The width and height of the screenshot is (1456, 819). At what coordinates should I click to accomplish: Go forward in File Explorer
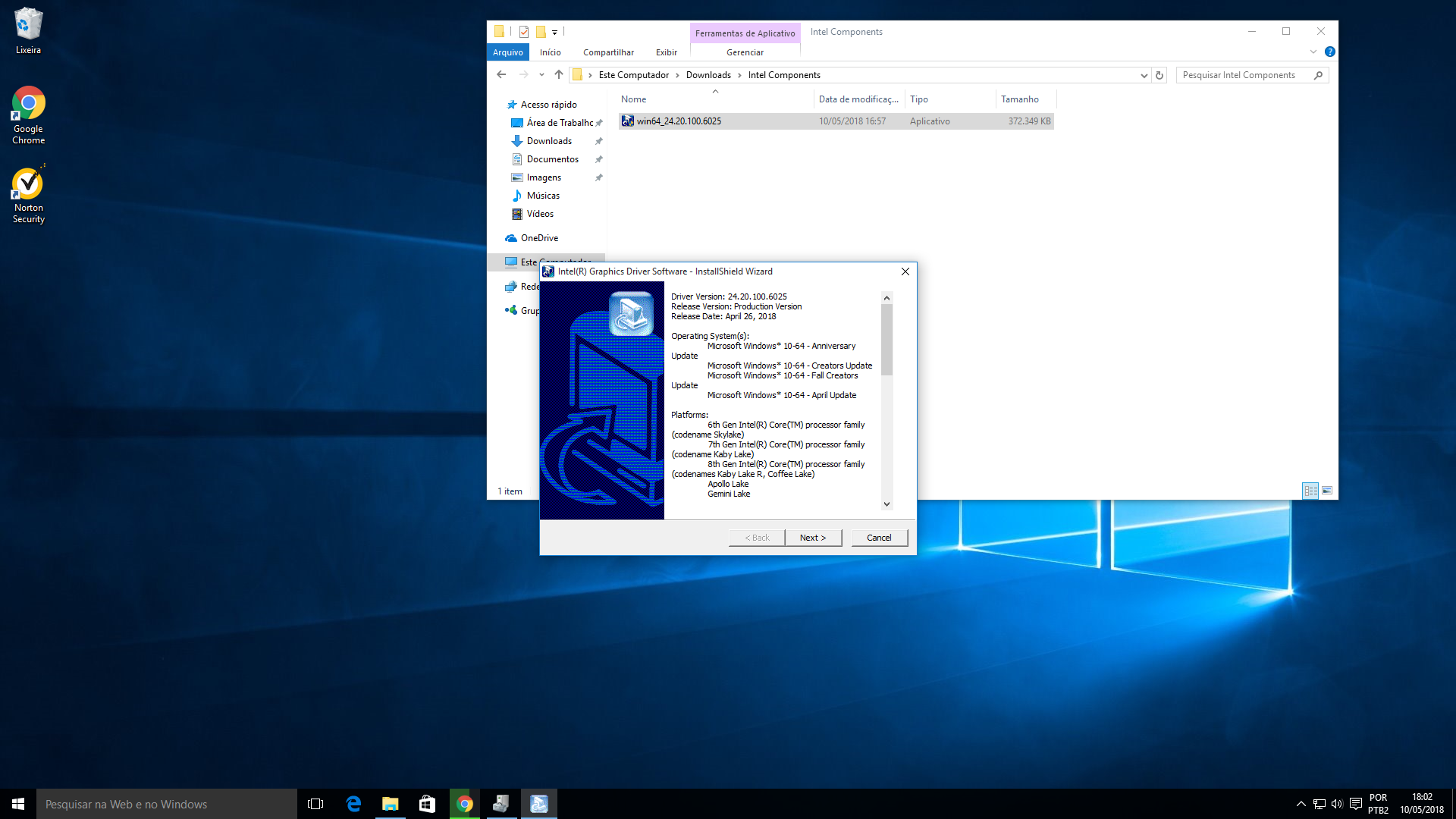click(x=523, y=74)
